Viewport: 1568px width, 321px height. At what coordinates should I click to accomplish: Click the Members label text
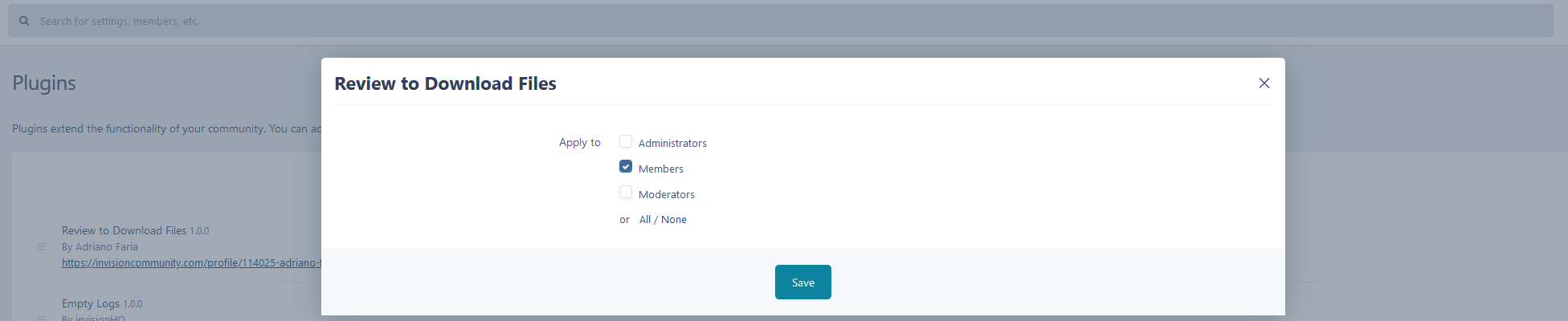660,169
